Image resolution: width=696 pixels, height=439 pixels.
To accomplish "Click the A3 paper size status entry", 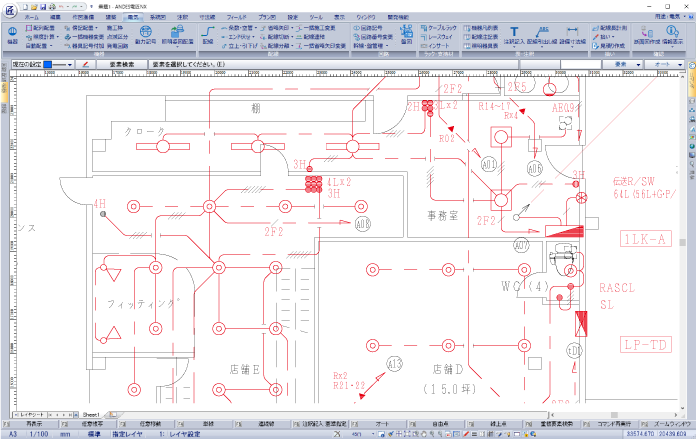I will point(13,434).
